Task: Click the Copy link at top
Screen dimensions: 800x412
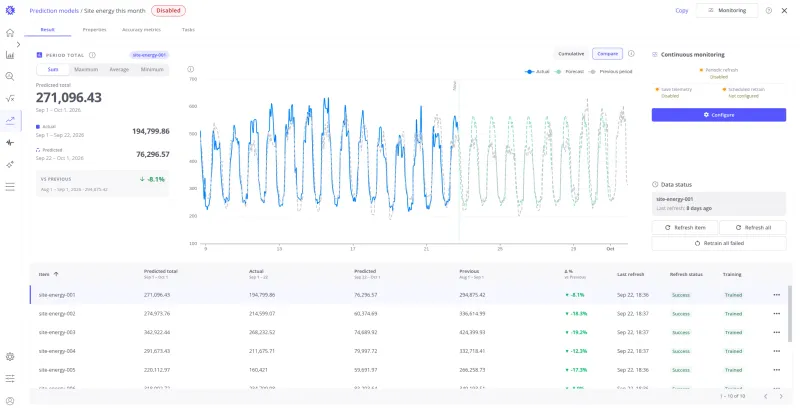Action: 682,11
